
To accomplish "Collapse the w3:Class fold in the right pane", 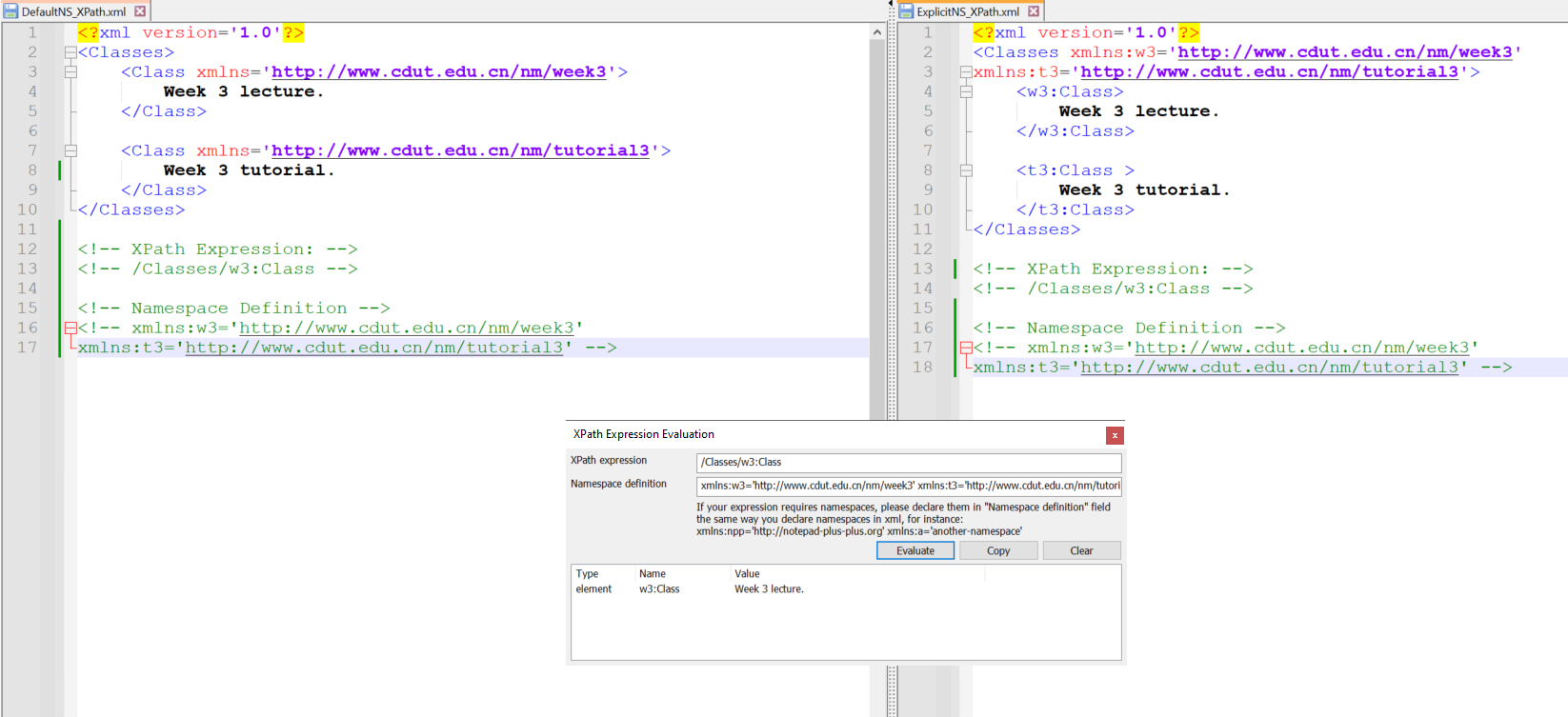I will pyautogui.click(x=966, y=92).
